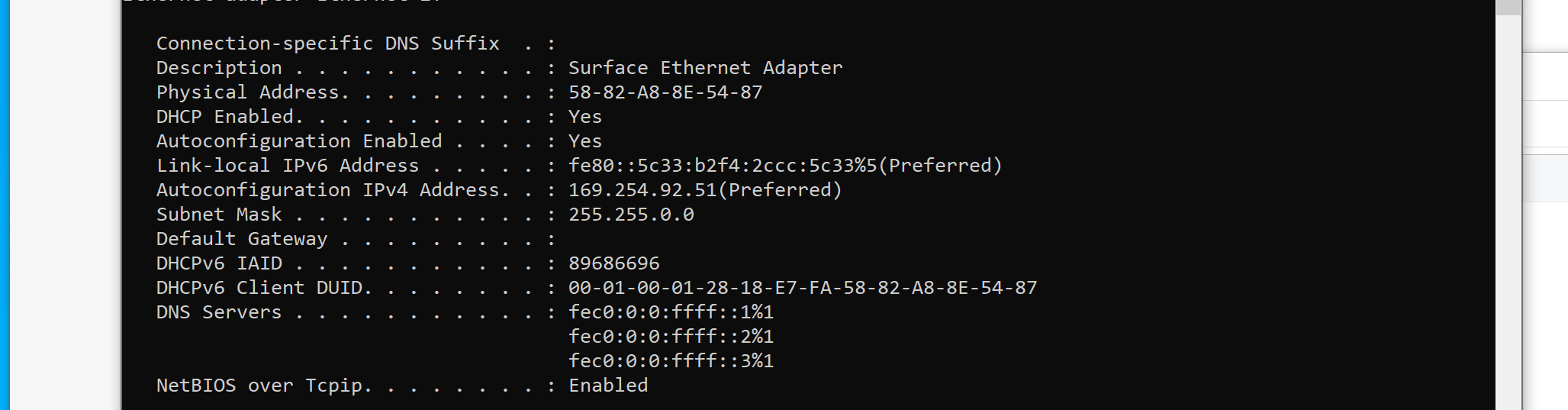Click the Physical Address value 58-82-A8-8E-54-87
This screenshot has width=1568, height=410.
coord(665,92)
